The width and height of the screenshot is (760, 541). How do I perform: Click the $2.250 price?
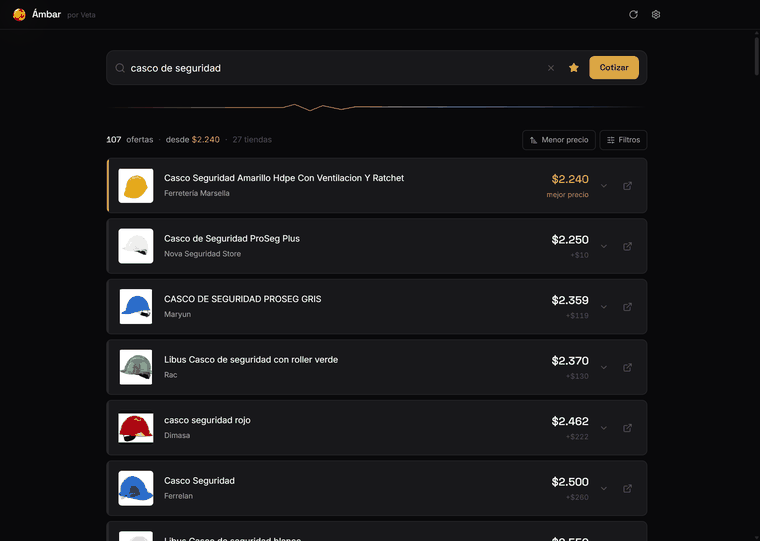[570, 240]
